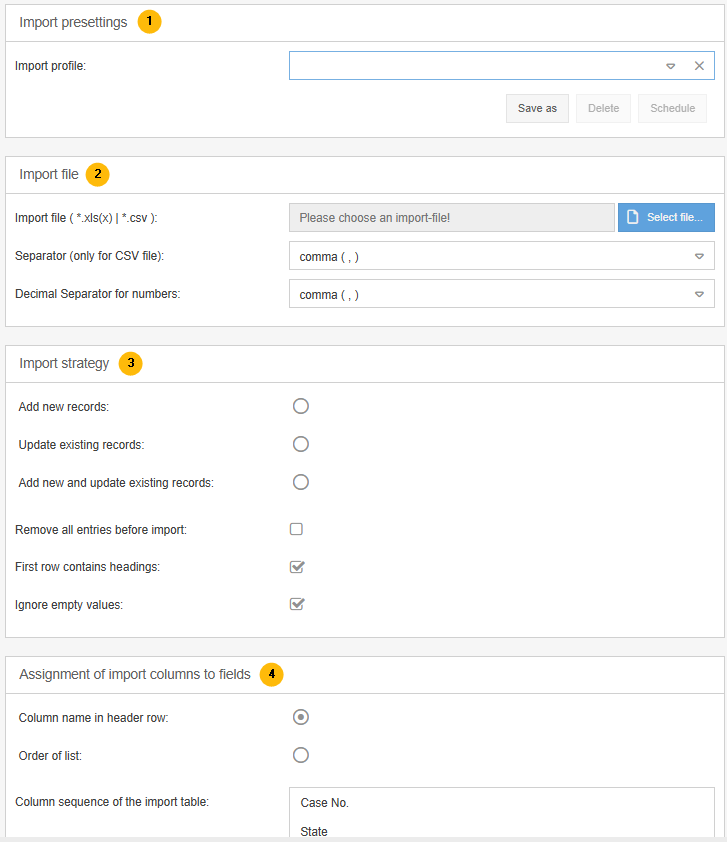Select 'Order of list' radio option

pos(301,755)
